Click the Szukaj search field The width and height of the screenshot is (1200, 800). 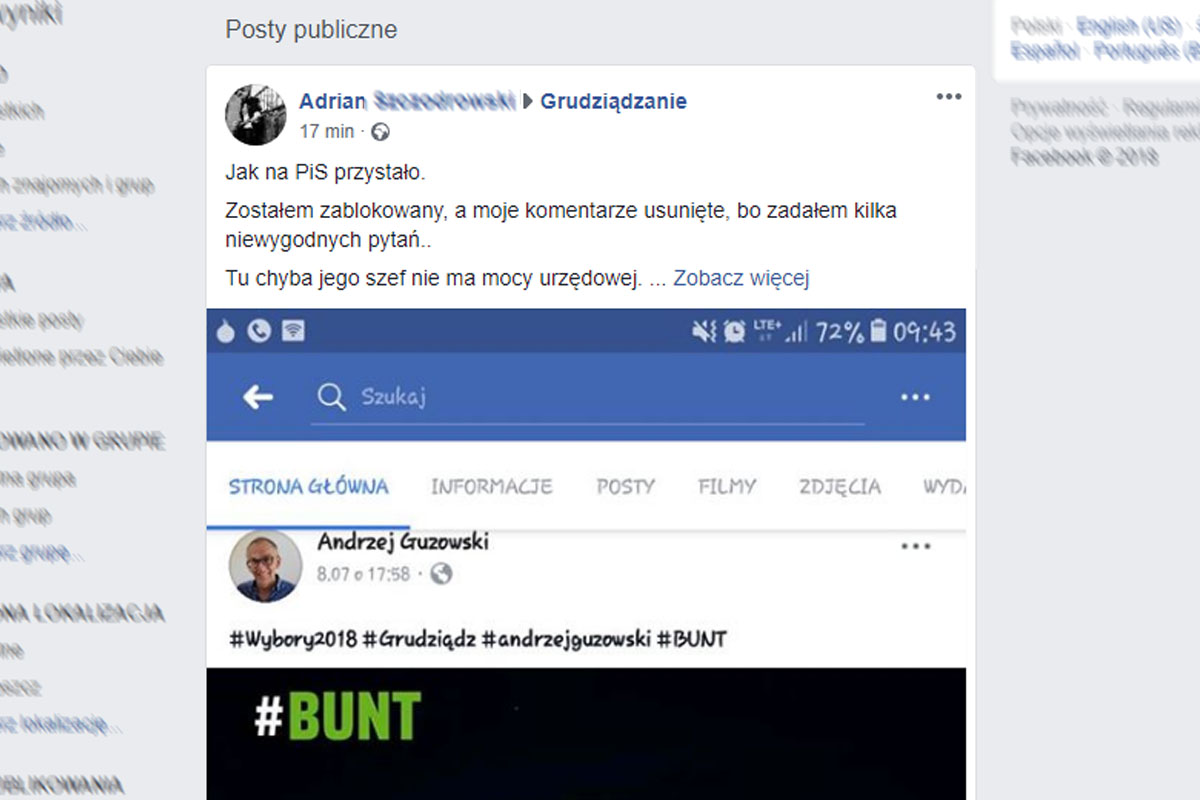pyautogui.click(x=600, y=397)
